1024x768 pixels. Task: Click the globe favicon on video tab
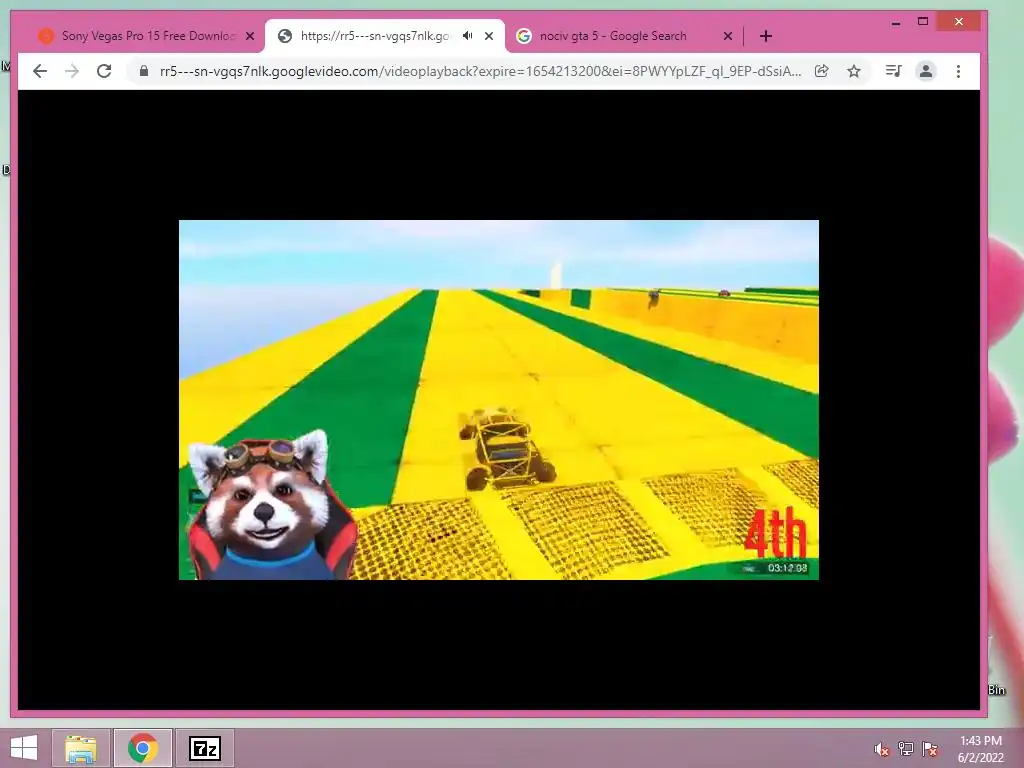[x=285, y=36]
